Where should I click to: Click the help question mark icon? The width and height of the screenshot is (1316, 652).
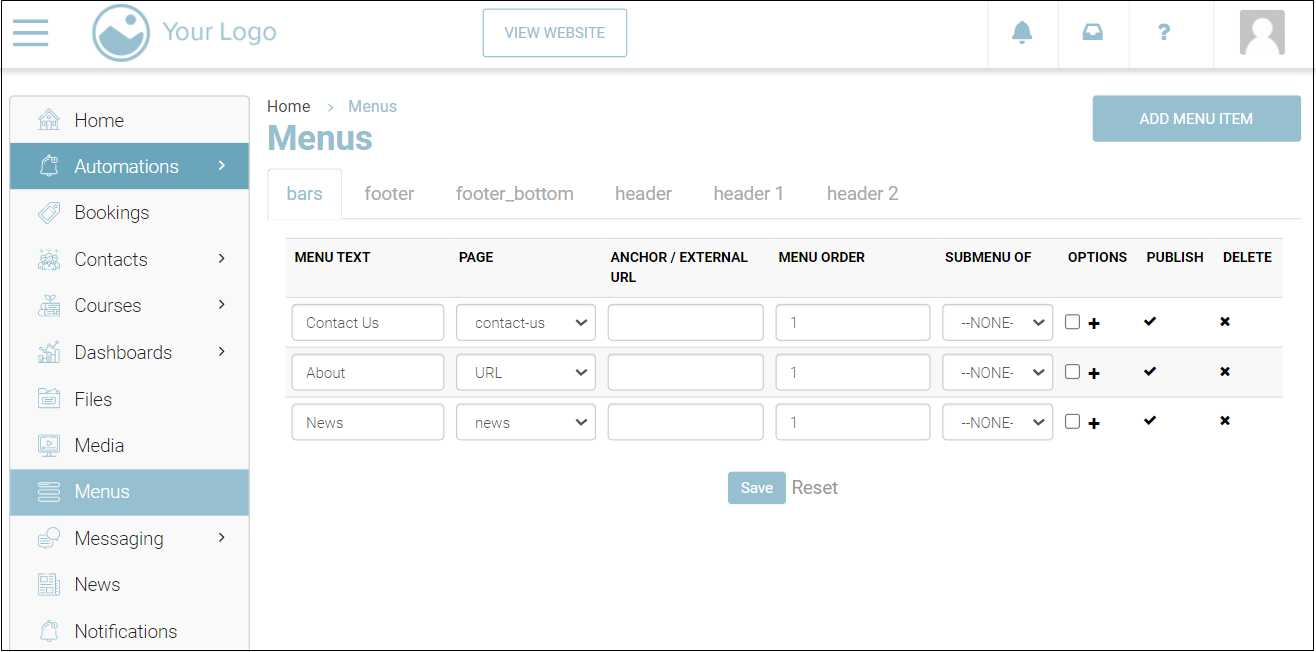pyautogui.click(x=1164, y=33)
